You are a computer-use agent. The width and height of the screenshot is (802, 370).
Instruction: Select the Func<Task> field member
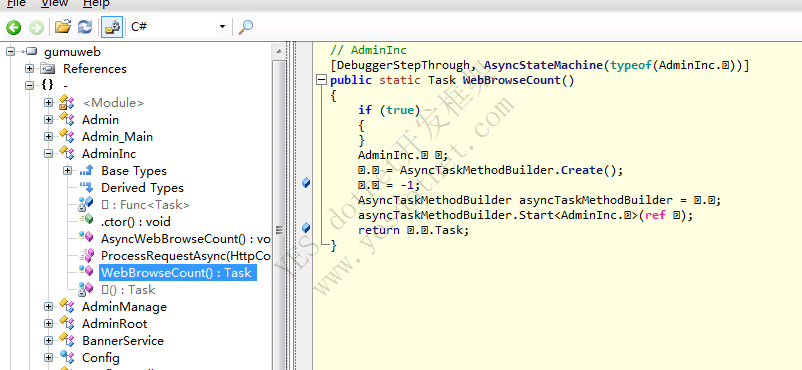tap(145, 205)
